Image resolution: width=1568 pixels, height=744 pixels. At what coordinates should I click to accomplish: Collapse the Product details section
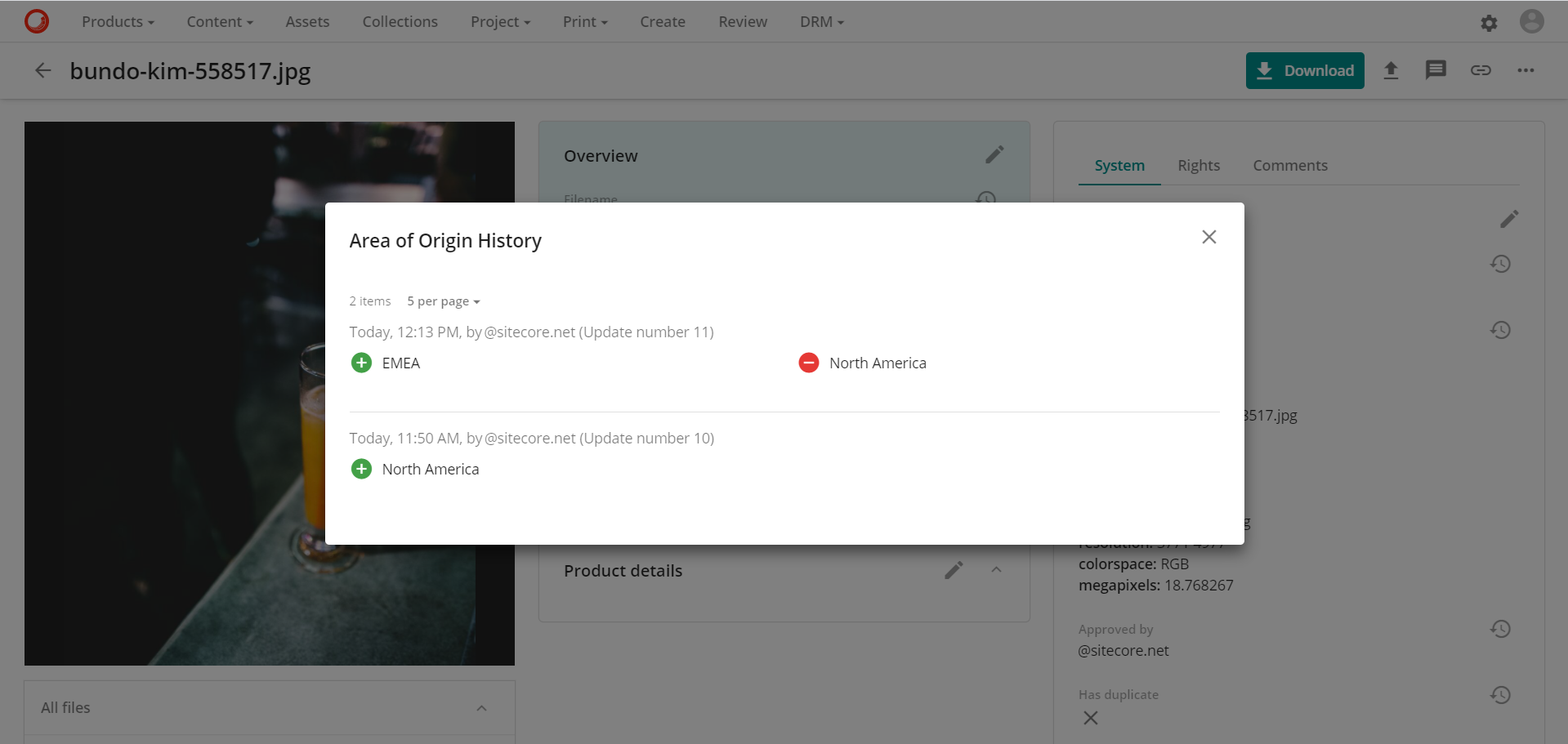[x=996, y=570]
